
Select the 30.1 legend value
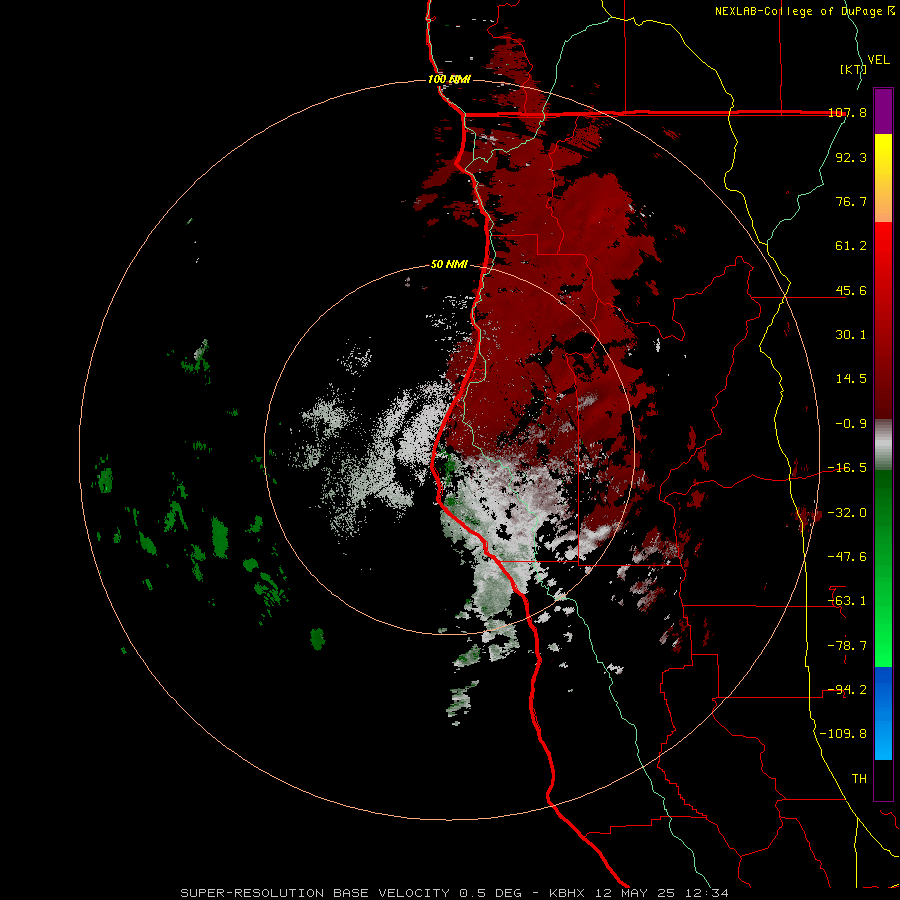click(x=851, y=335)
